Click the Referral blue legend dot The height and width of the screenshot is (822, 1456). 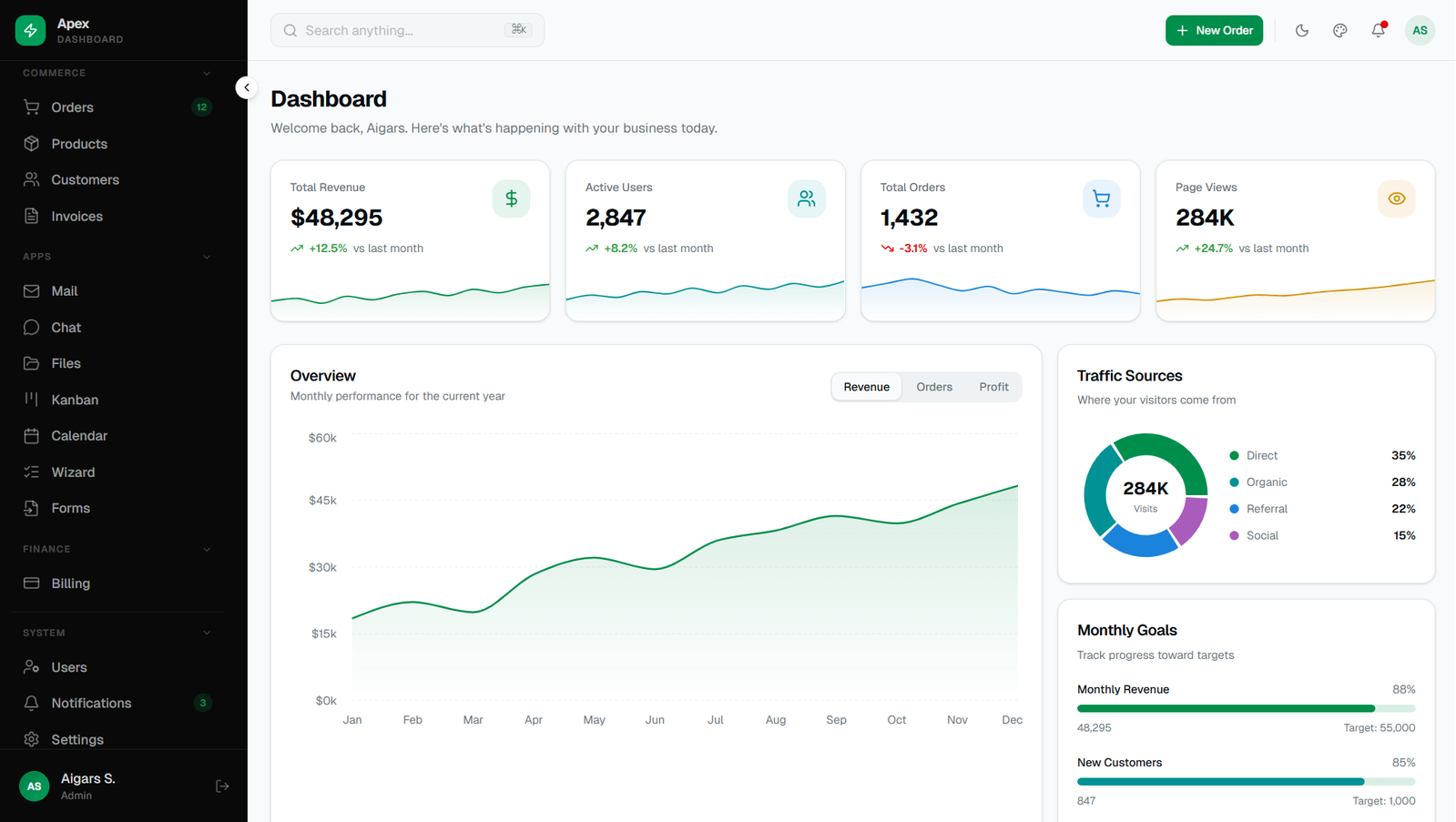[1234, 509]
